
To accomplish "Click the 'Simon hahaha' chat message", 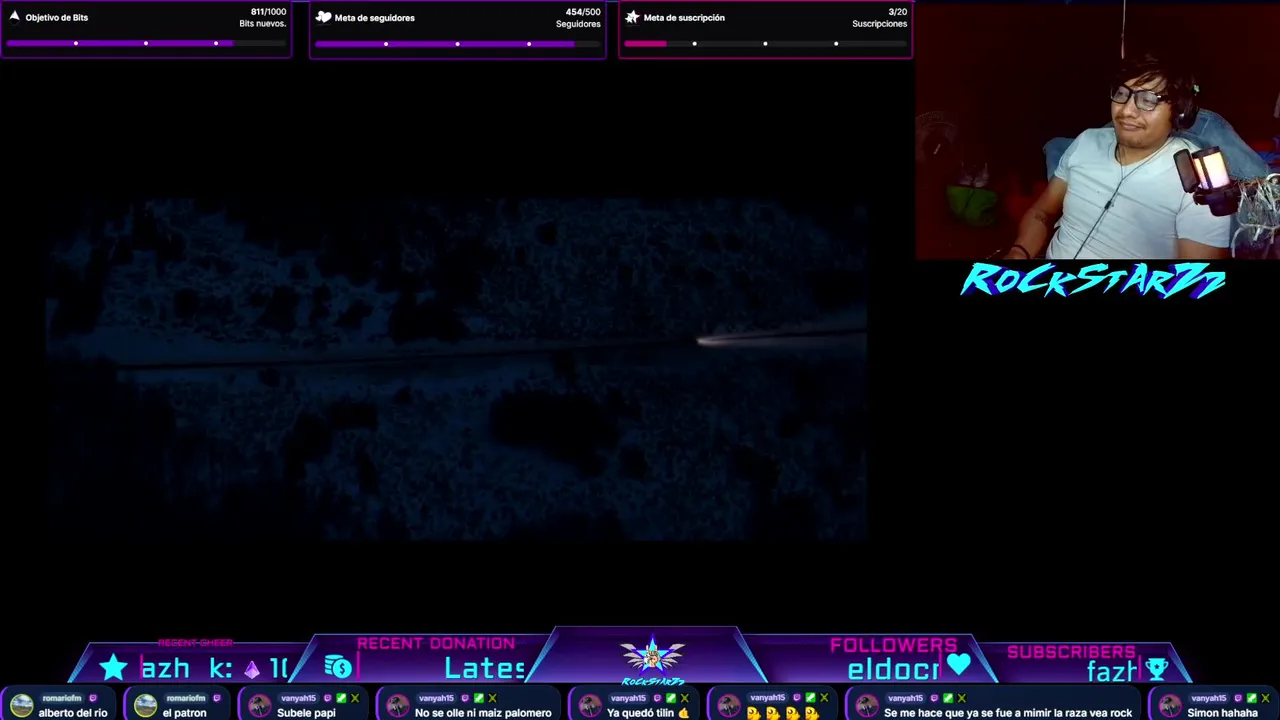I will tap(1222, 713).
